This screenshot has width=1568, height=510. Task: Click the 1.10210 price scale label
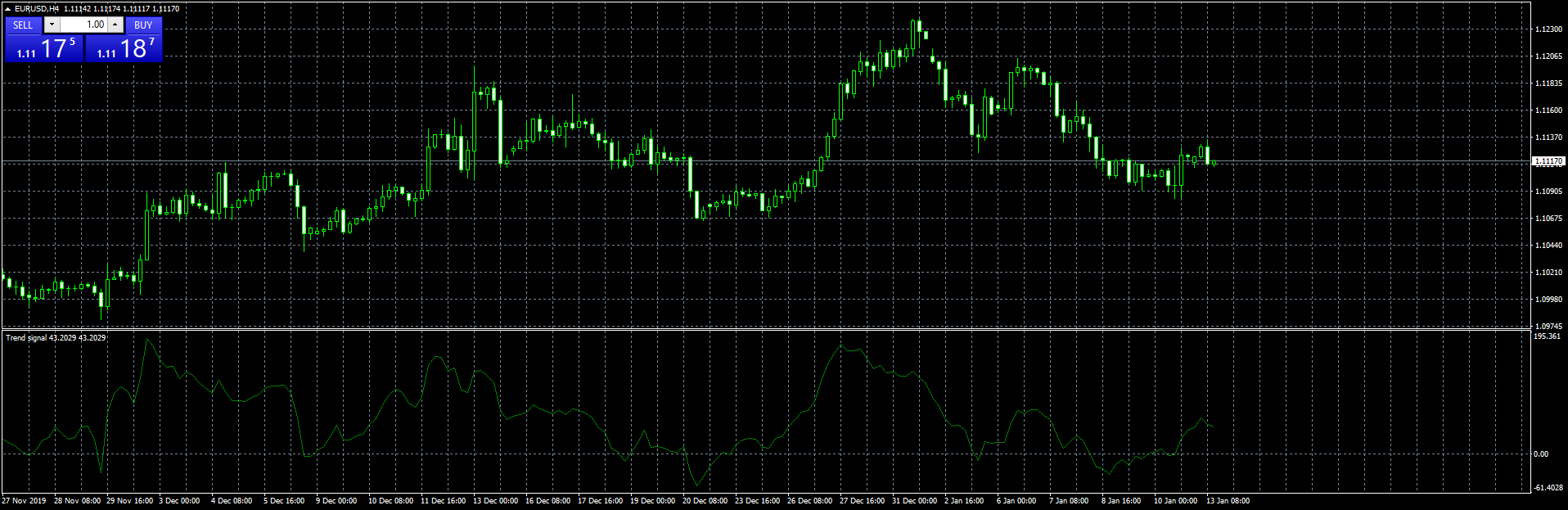(1548, 273)
